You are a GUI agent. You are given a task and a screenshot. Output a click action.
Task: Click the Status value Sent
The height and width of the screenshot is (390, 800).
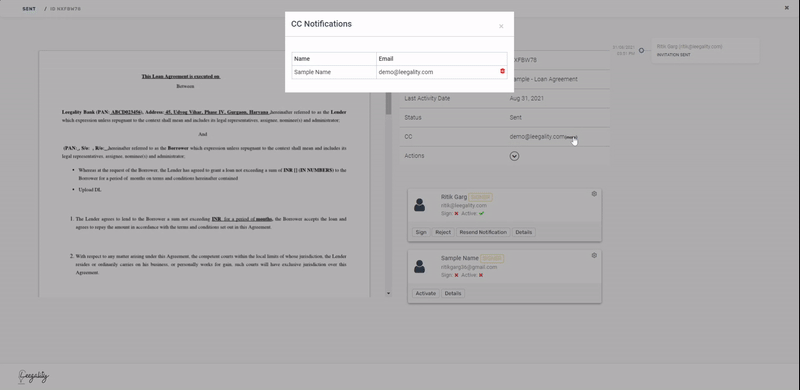coord(515,117)
